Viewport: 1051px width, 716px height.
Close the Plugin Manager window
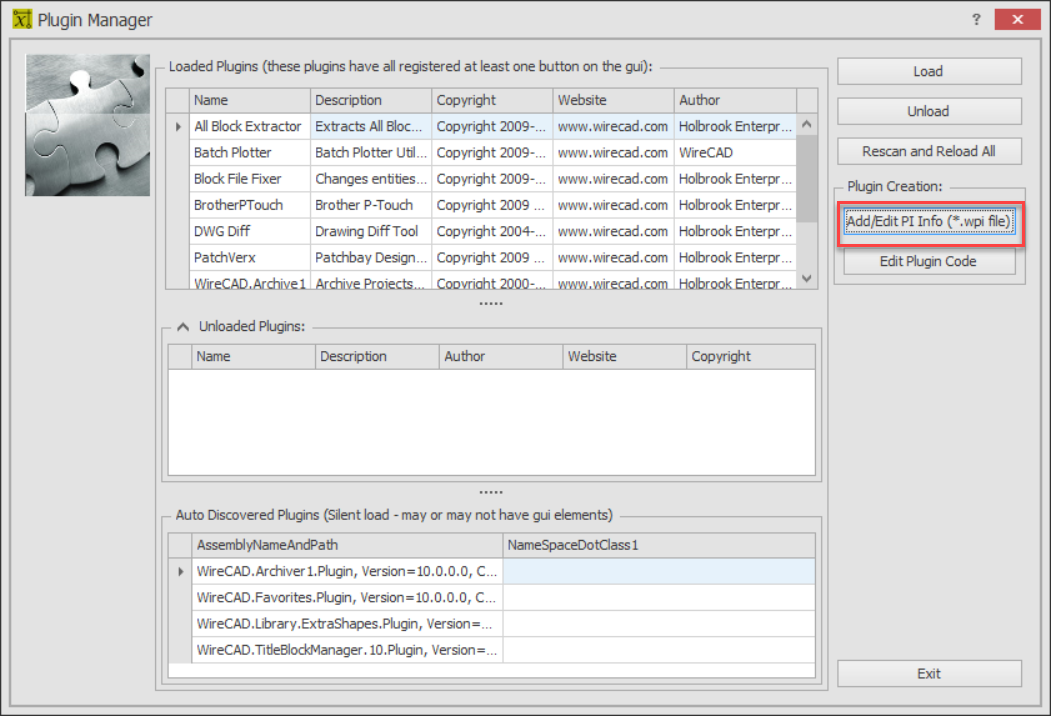point(1017,19)
